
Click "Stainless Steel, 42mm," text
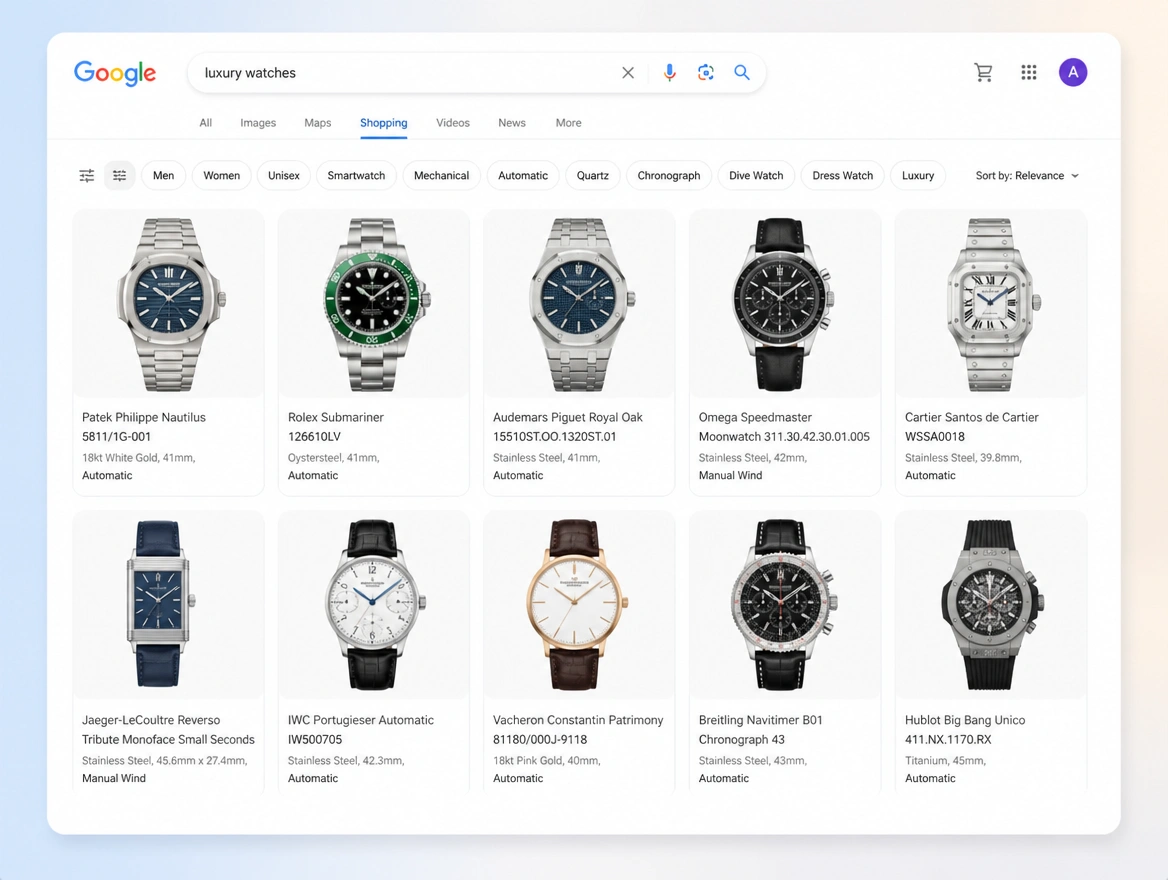point(753,458)
